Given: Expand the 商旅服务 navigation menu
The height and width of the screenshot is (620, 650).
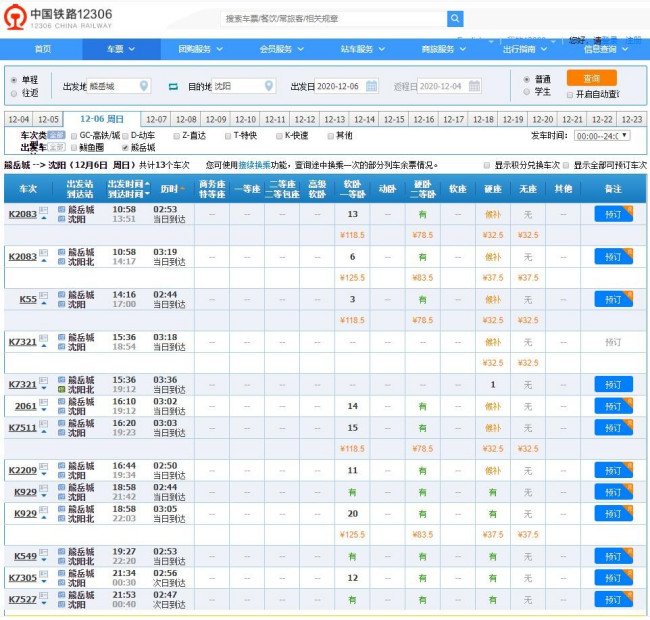Looking at the screenshot, I should (x=444, y=49).
